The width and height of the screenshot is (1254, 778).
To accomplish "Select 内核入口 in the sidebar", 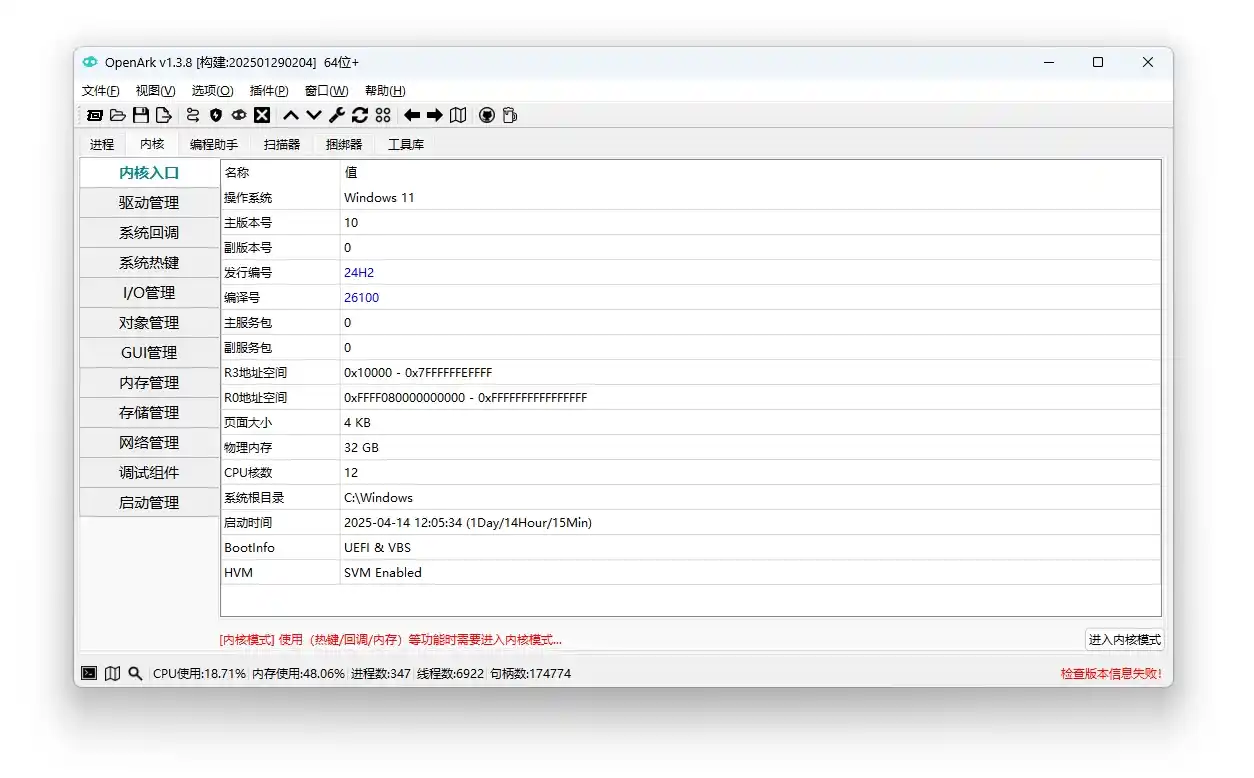I will point(149,173).
